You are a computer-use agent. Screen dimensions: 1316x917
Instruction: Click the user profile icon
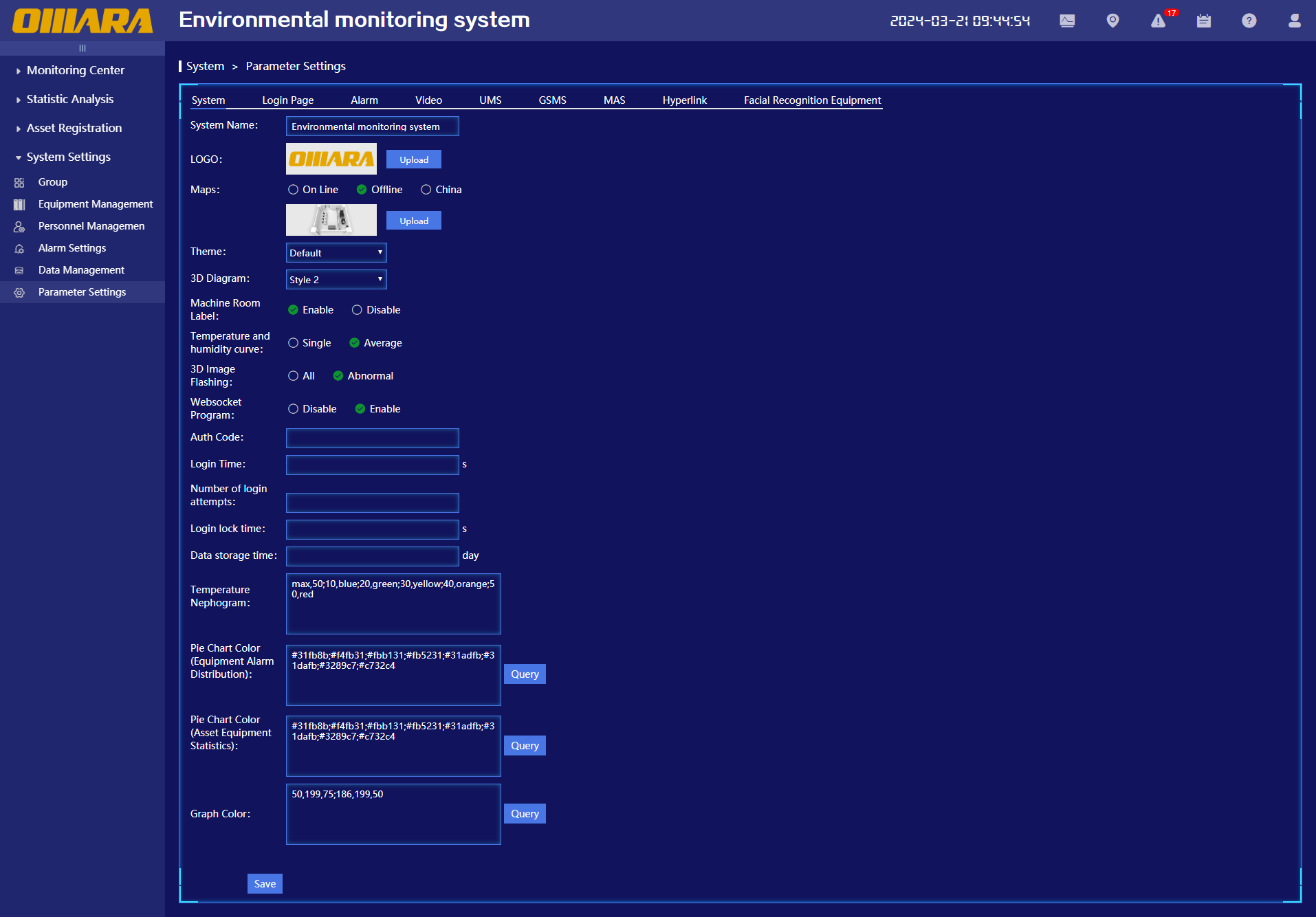[x=1294, y=21]
